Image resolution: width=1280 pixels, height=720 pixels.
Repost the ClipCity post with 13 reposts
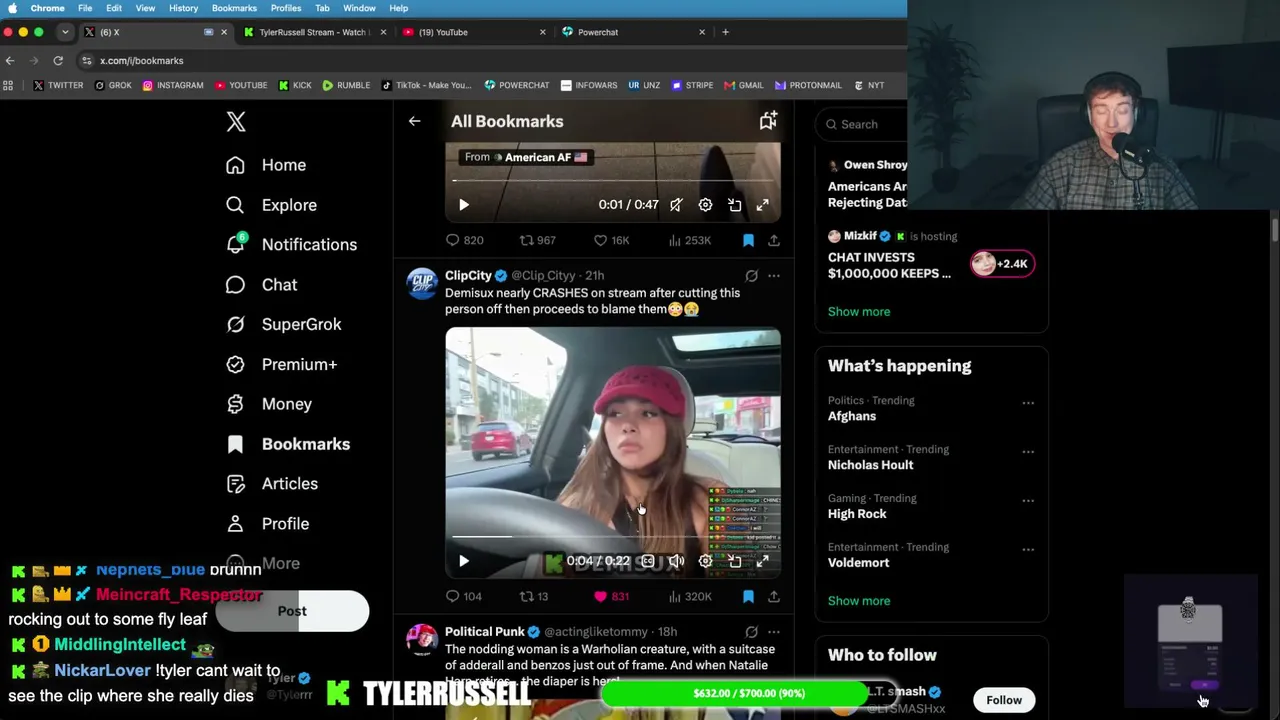pos(534,597)
